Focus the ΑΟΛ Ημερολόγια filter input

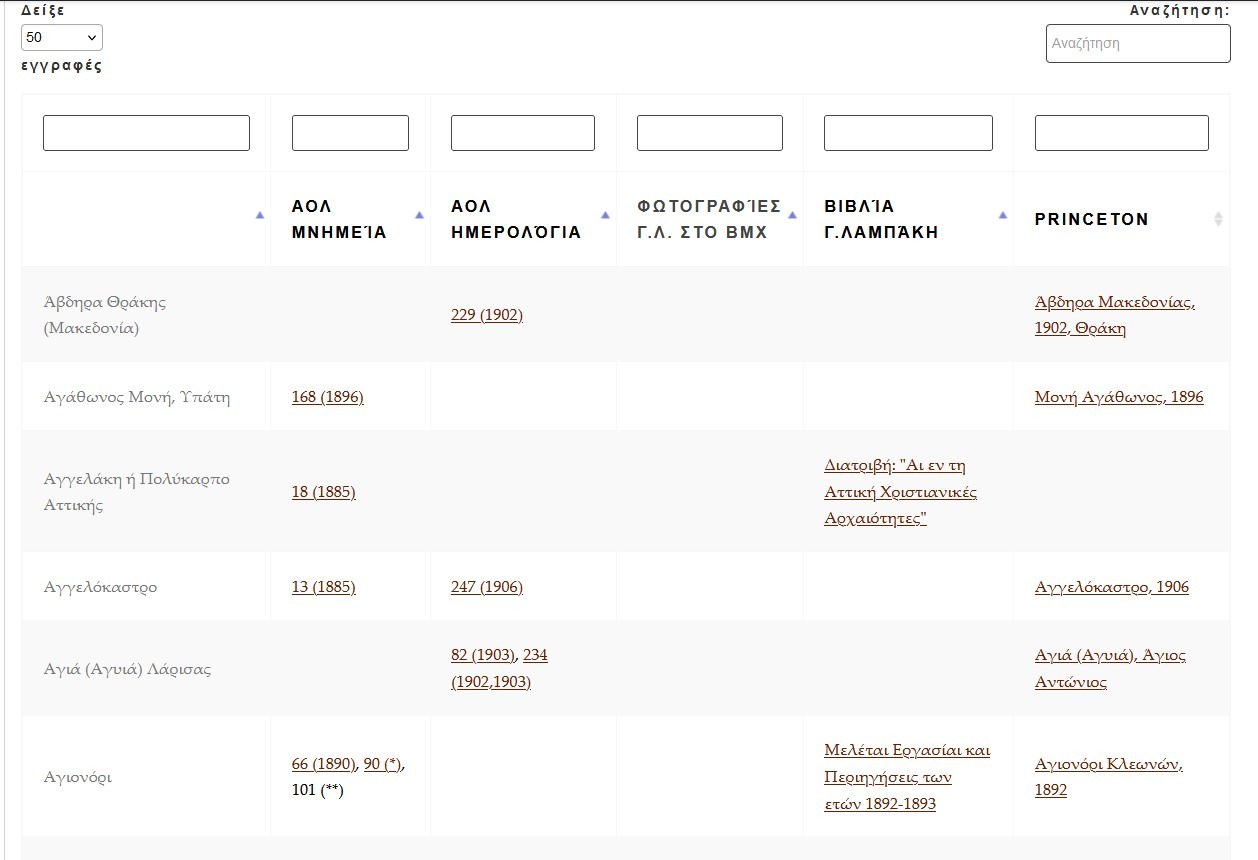click(x=522, y=133)
